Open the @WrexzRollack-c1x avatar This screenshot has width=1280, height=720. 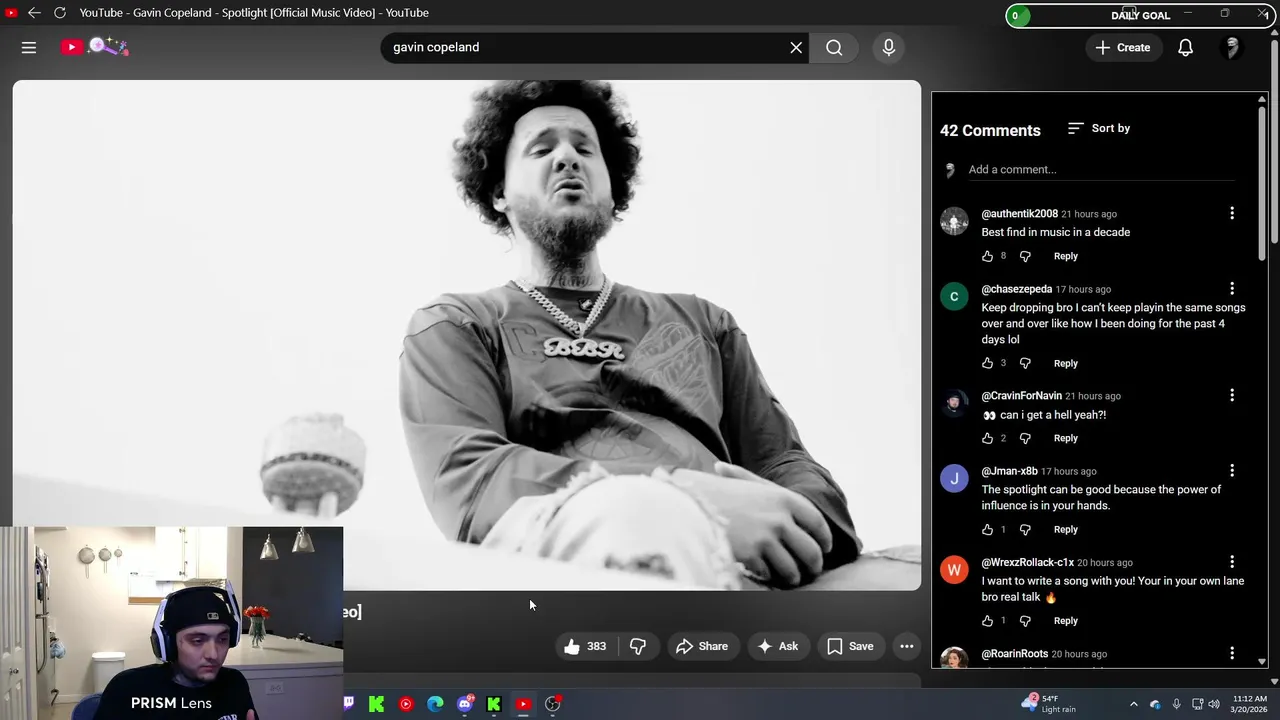pyautogui.click(x=954, y=570)
